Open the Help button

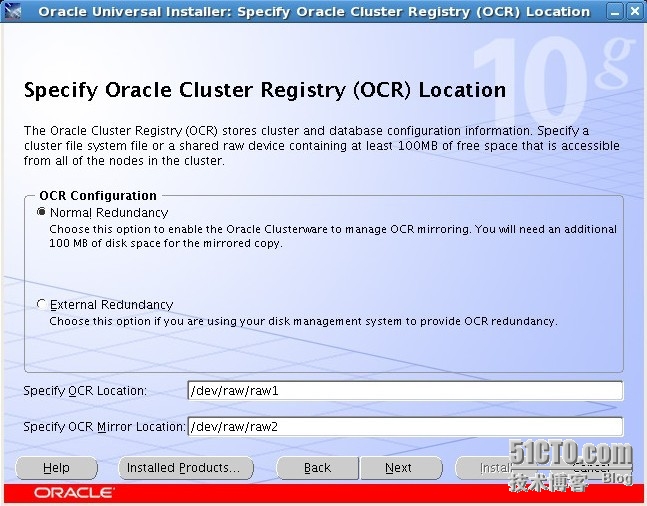[57, 468]
